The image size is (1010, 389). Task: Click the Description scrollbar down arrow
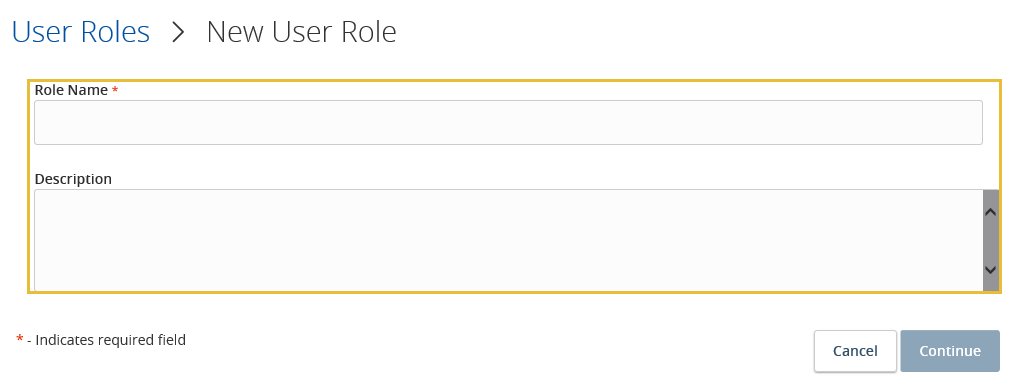(x=991, y=270)
